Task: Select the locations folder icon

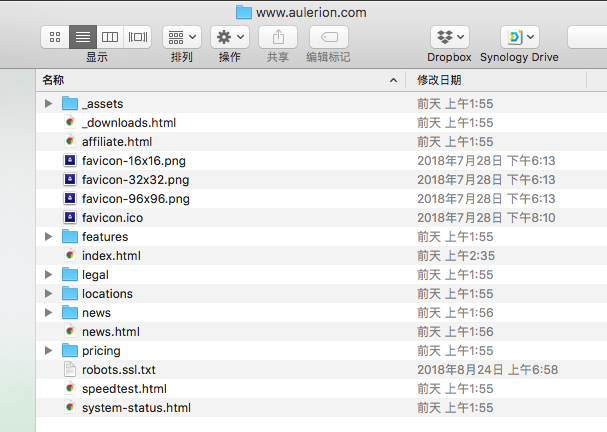Action: tap(70, 293)
